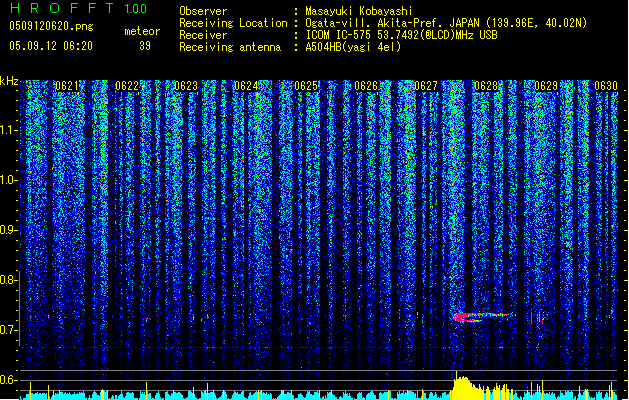Click the 0.7 kHz axis label
The image size is (629, 400).
pyautogui.click(x=9, y=330)
